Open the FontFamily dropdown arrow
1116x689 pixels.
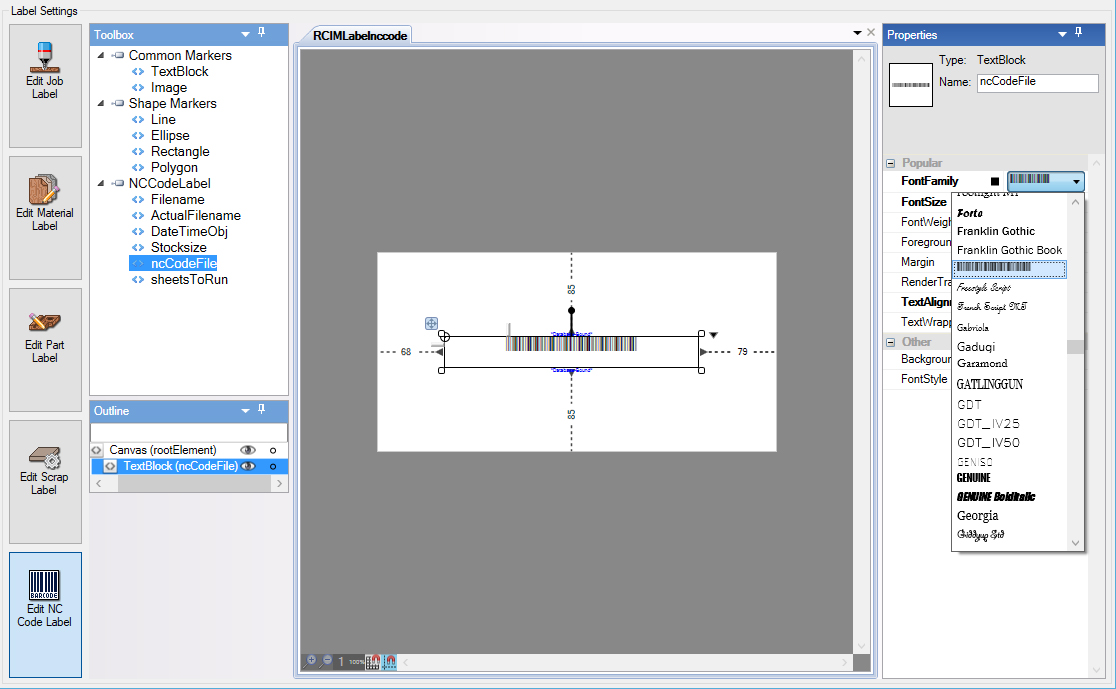point(1076,181)
